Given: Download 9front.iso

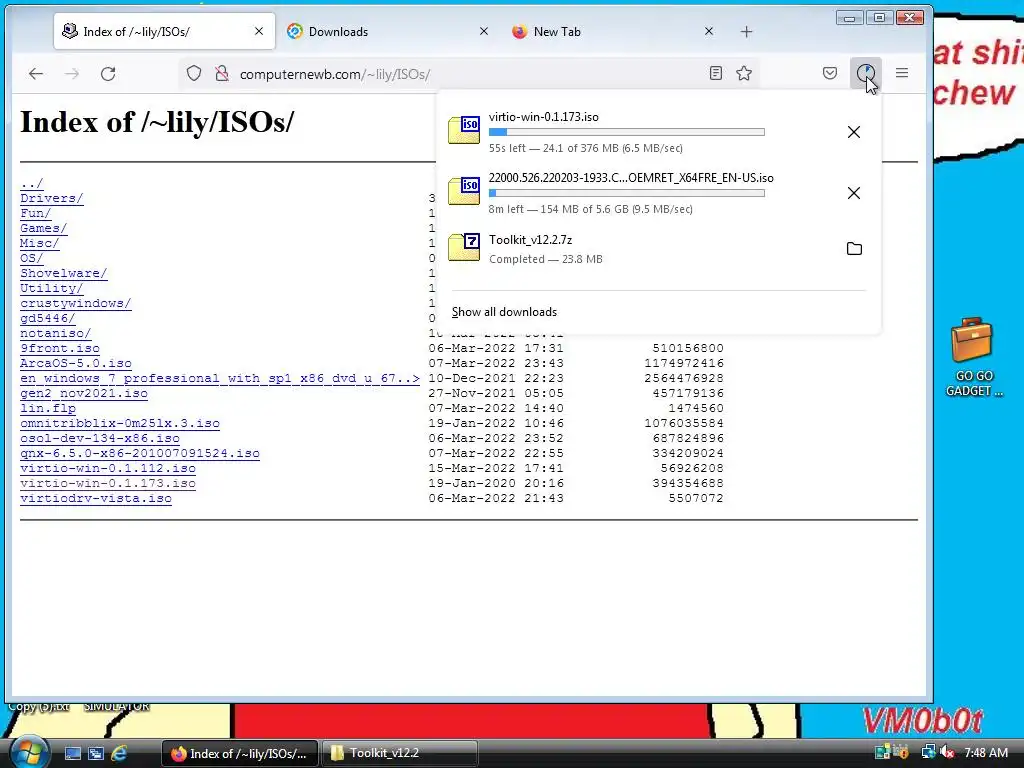Looking at the screenshot, I should 59,349.
